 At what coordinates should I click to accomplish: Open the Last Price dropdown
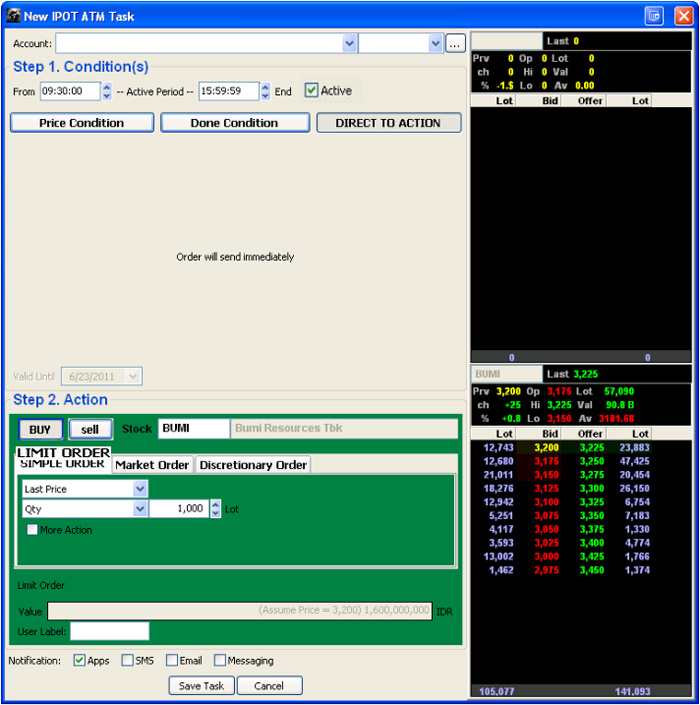pos(140,489)
